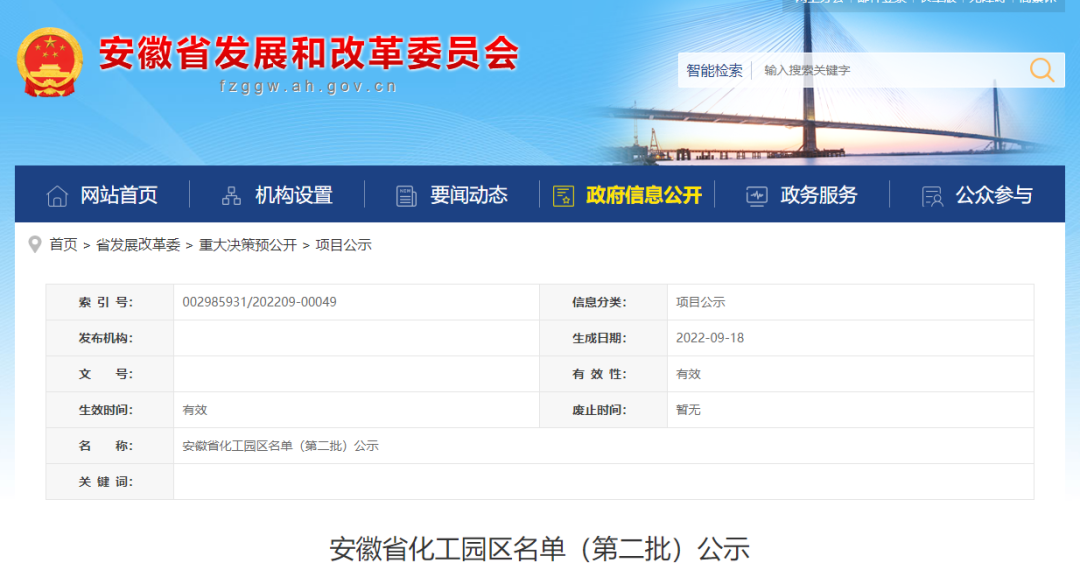Click the 有效 value in 有效性 row

point(688,373)
